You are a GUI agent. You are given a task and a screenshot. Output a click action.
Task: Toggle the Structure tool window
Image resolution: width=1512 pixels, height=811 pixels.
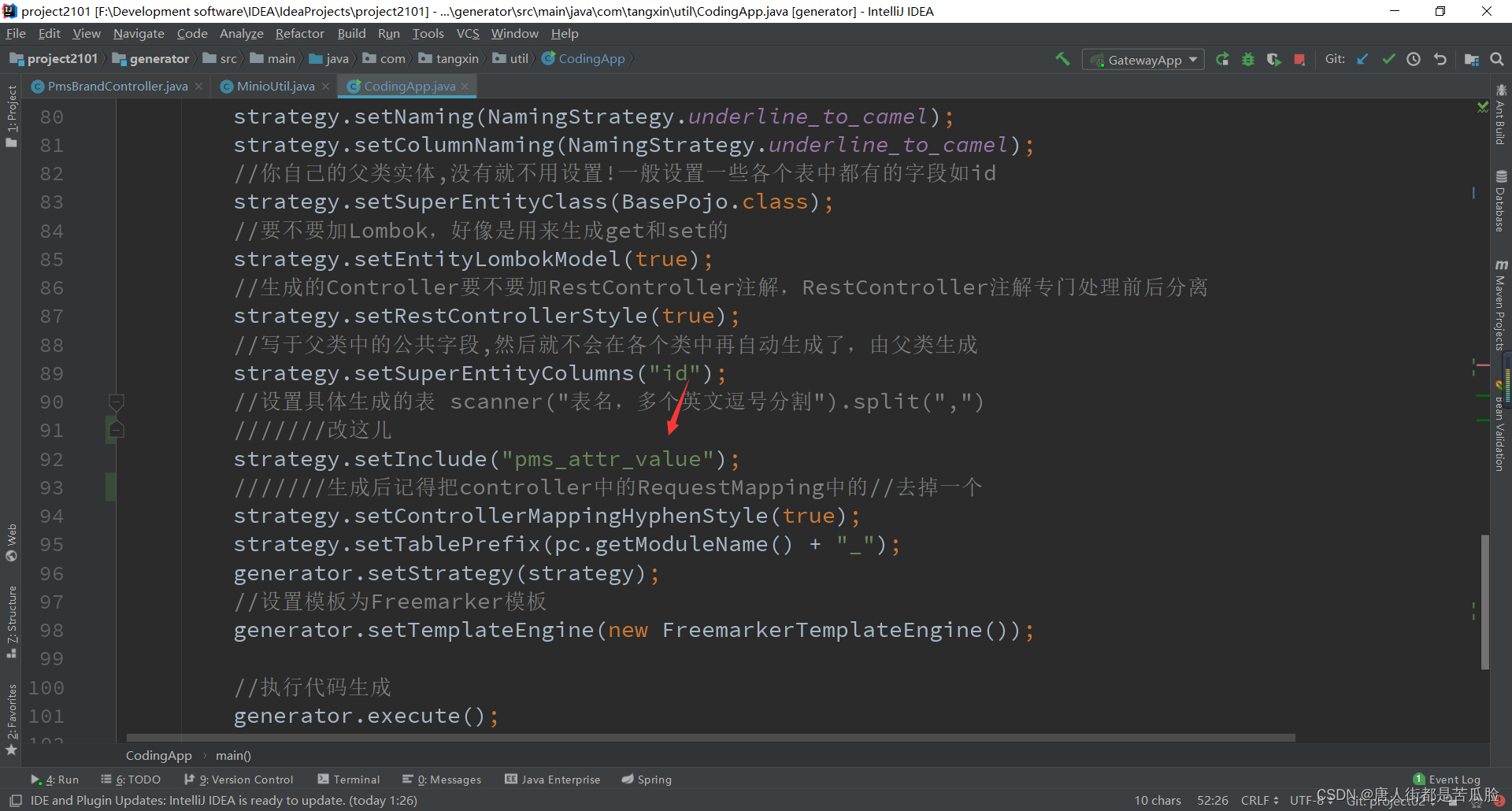coord(11,621)
